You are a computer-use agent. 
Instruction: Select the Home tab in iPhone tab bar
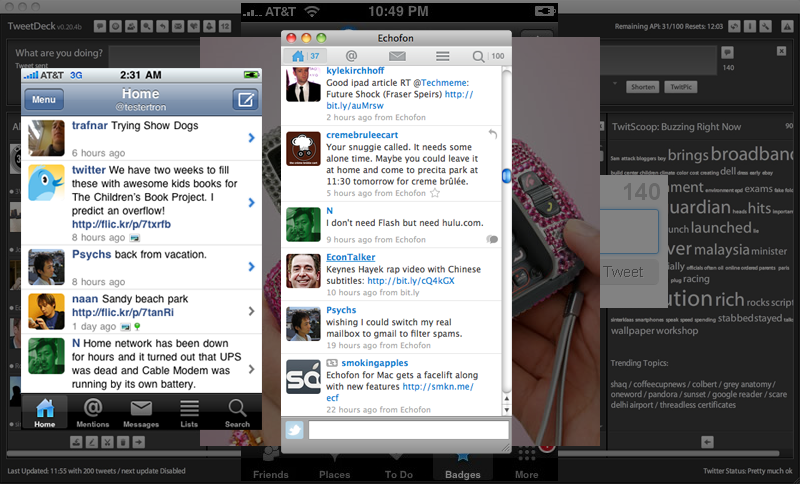pyautogui.click(x=45, y=412)
